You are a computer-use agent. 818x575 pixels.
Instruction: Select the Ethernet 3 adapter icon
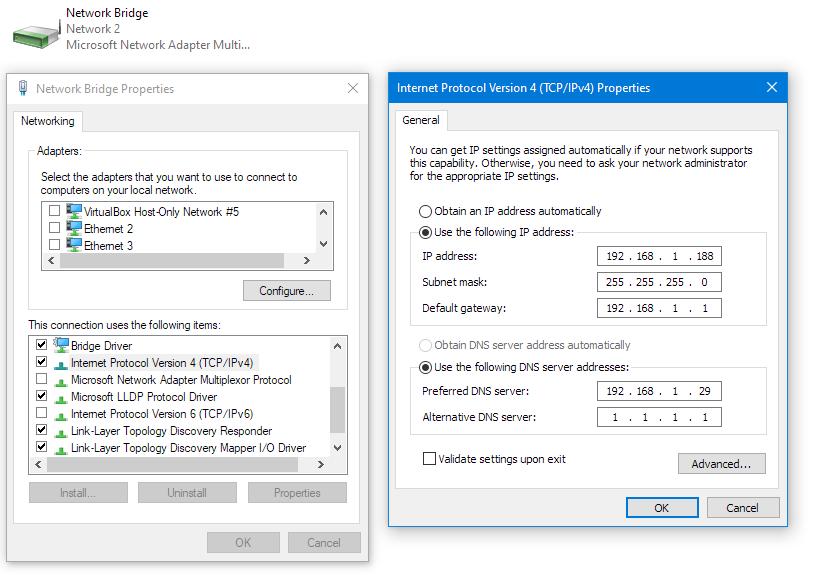point(74,245)
